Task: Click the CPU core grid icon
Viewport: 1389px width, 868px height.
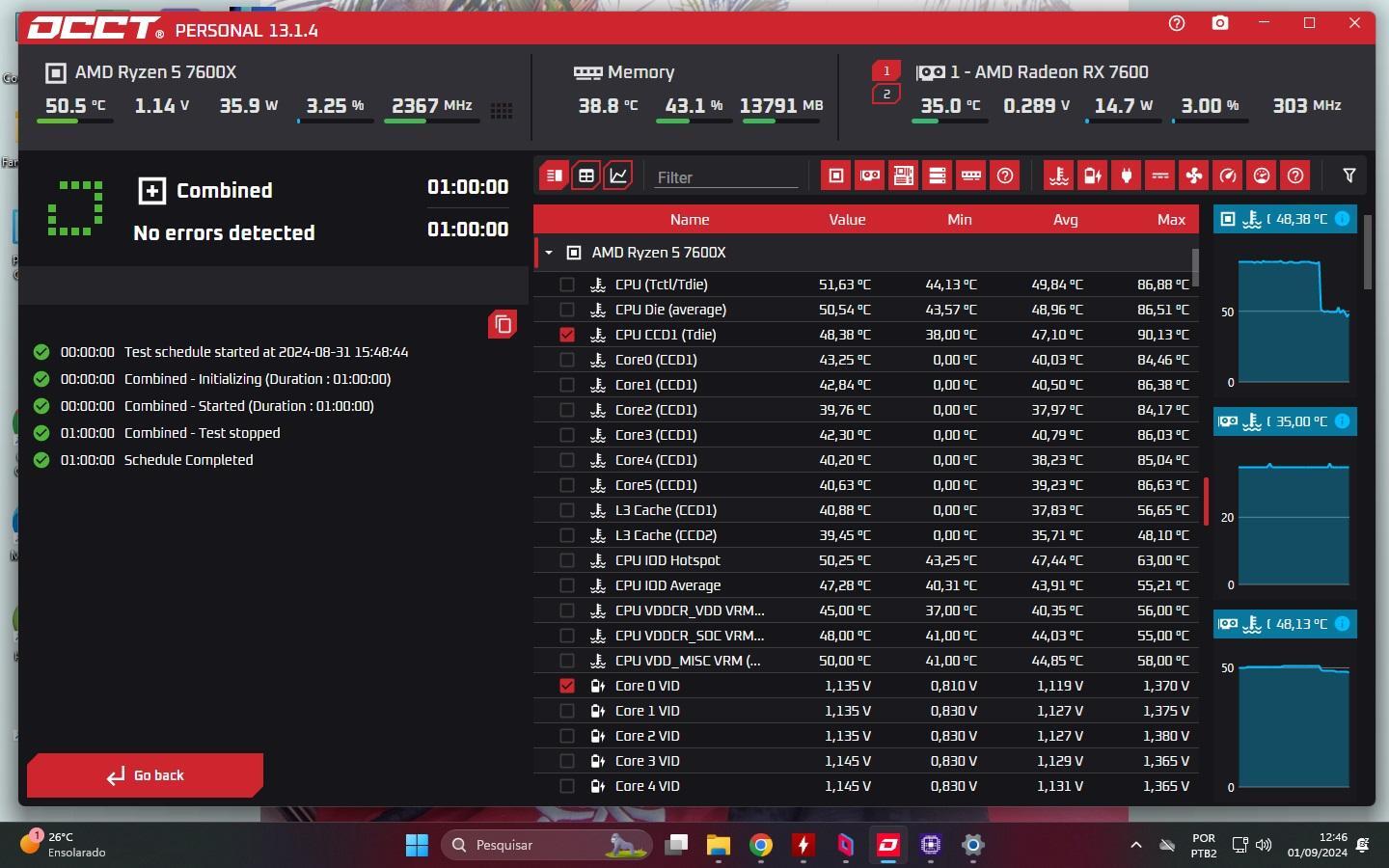Action: 502,110
